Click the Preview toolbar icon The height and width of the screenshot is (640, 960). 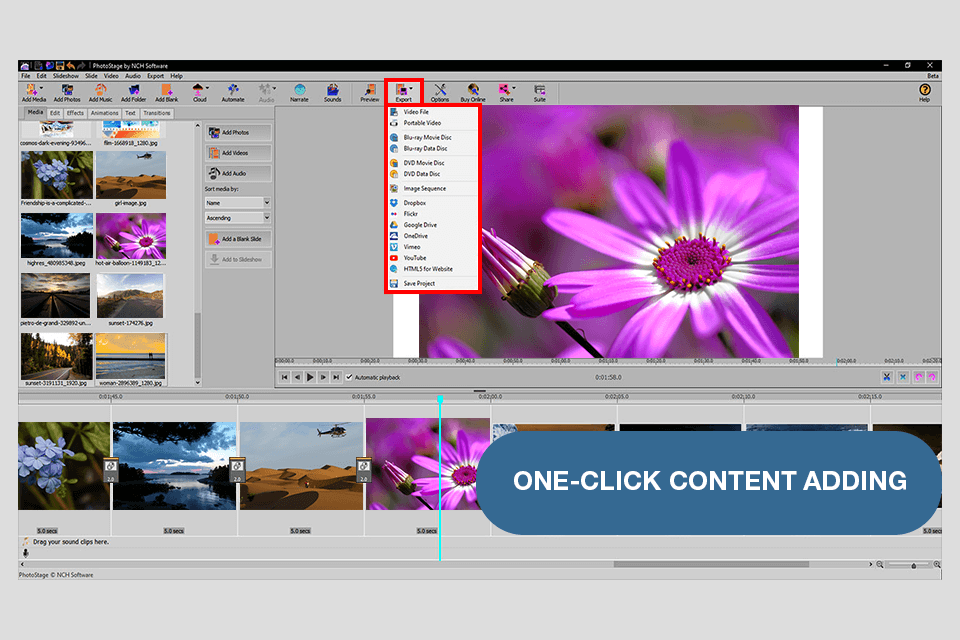tap(370, 92)
